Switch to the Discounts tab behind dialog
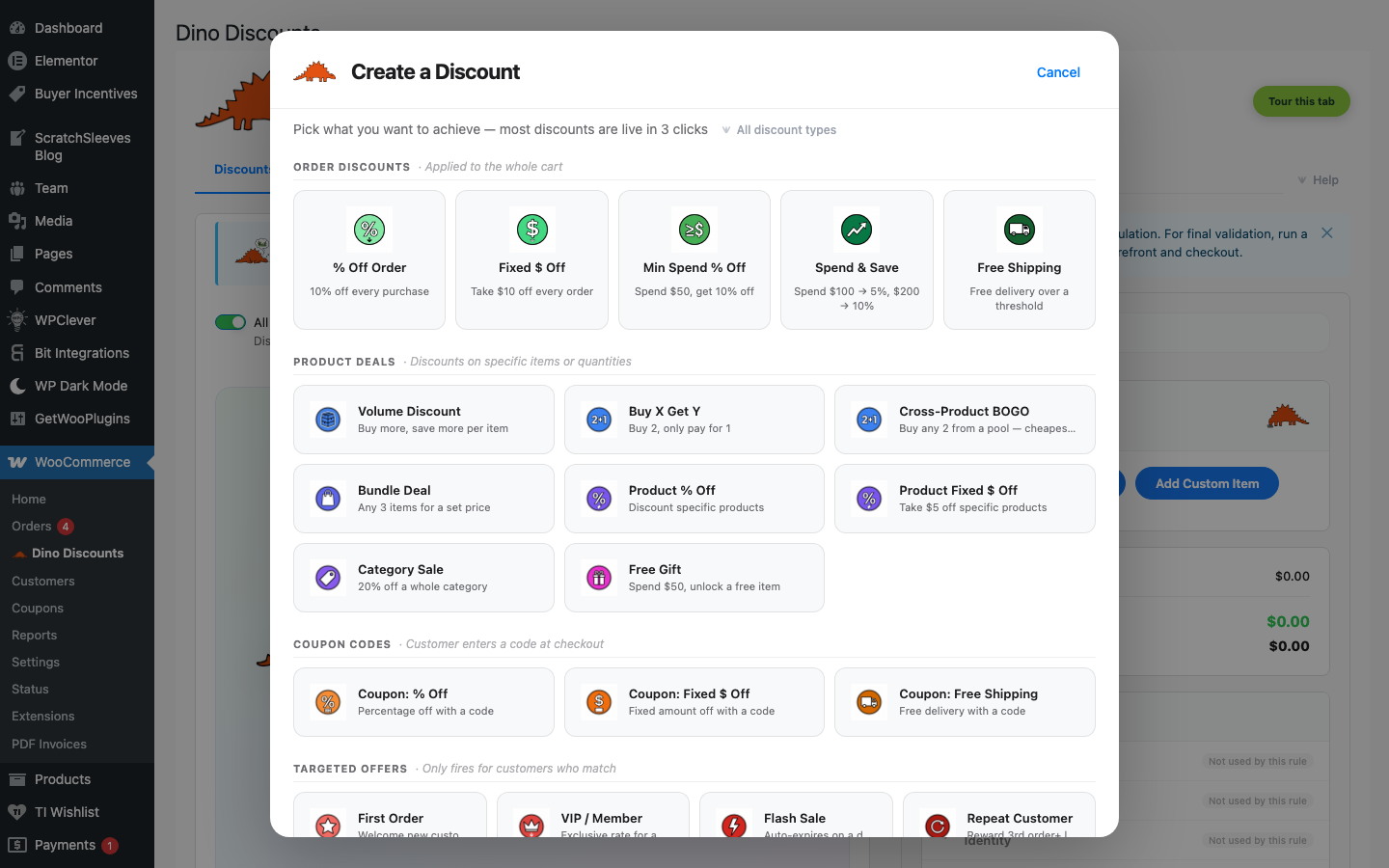Screen dimensions: 1389x868 coord(241,170)
